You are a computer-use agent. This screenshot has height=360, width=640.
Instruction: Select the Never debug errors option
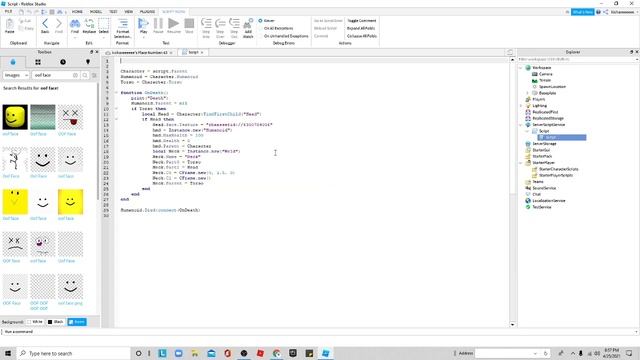[x=267, y=20]
